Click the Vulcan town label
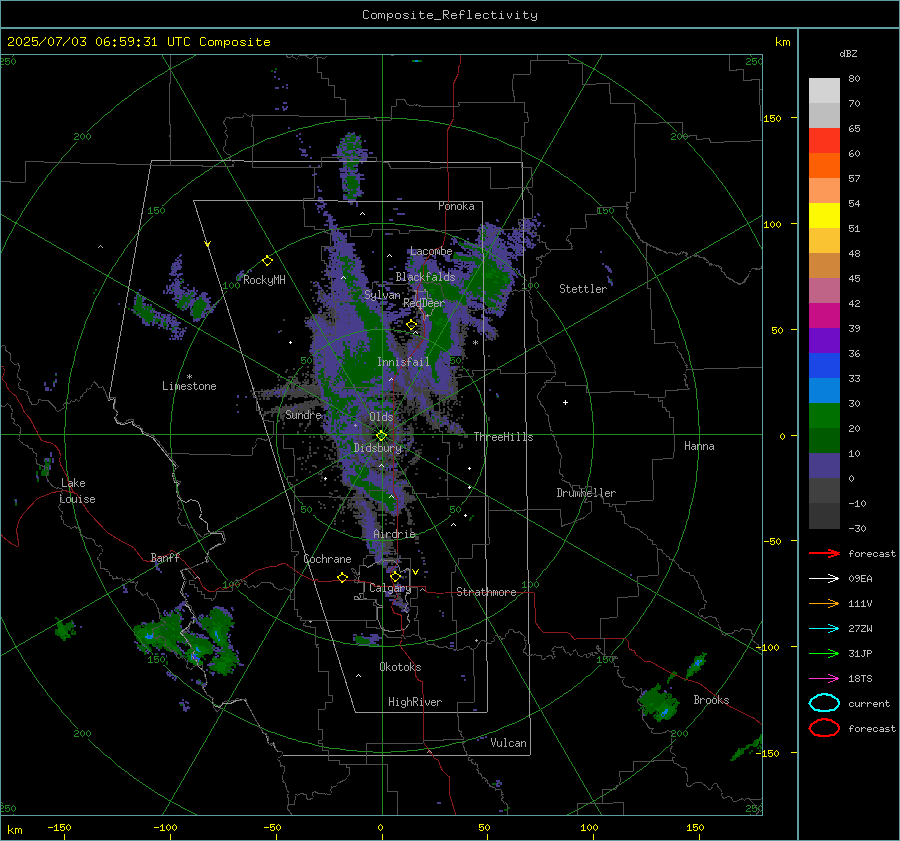The image size is (900, 841). coord(508,743)
